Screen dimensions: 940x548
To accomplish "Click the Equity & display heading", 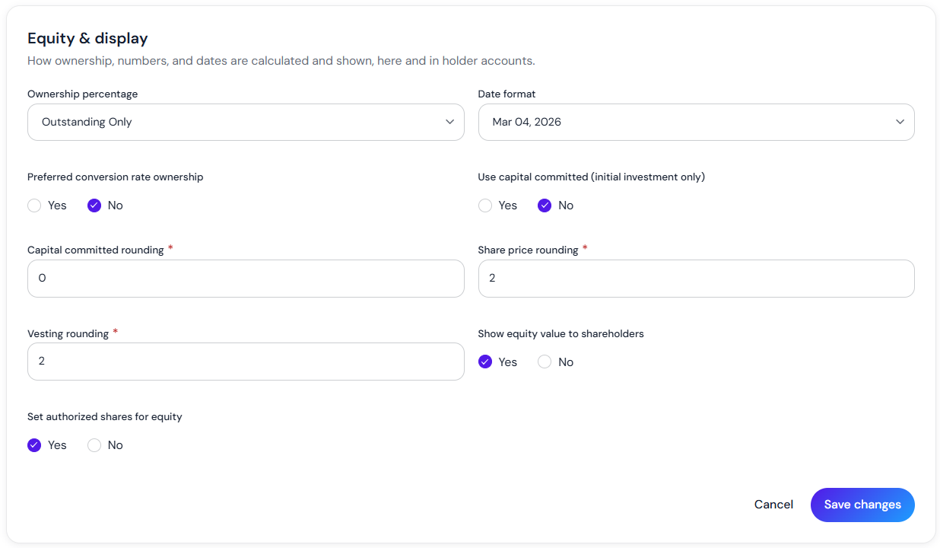I will coord(88,38).
